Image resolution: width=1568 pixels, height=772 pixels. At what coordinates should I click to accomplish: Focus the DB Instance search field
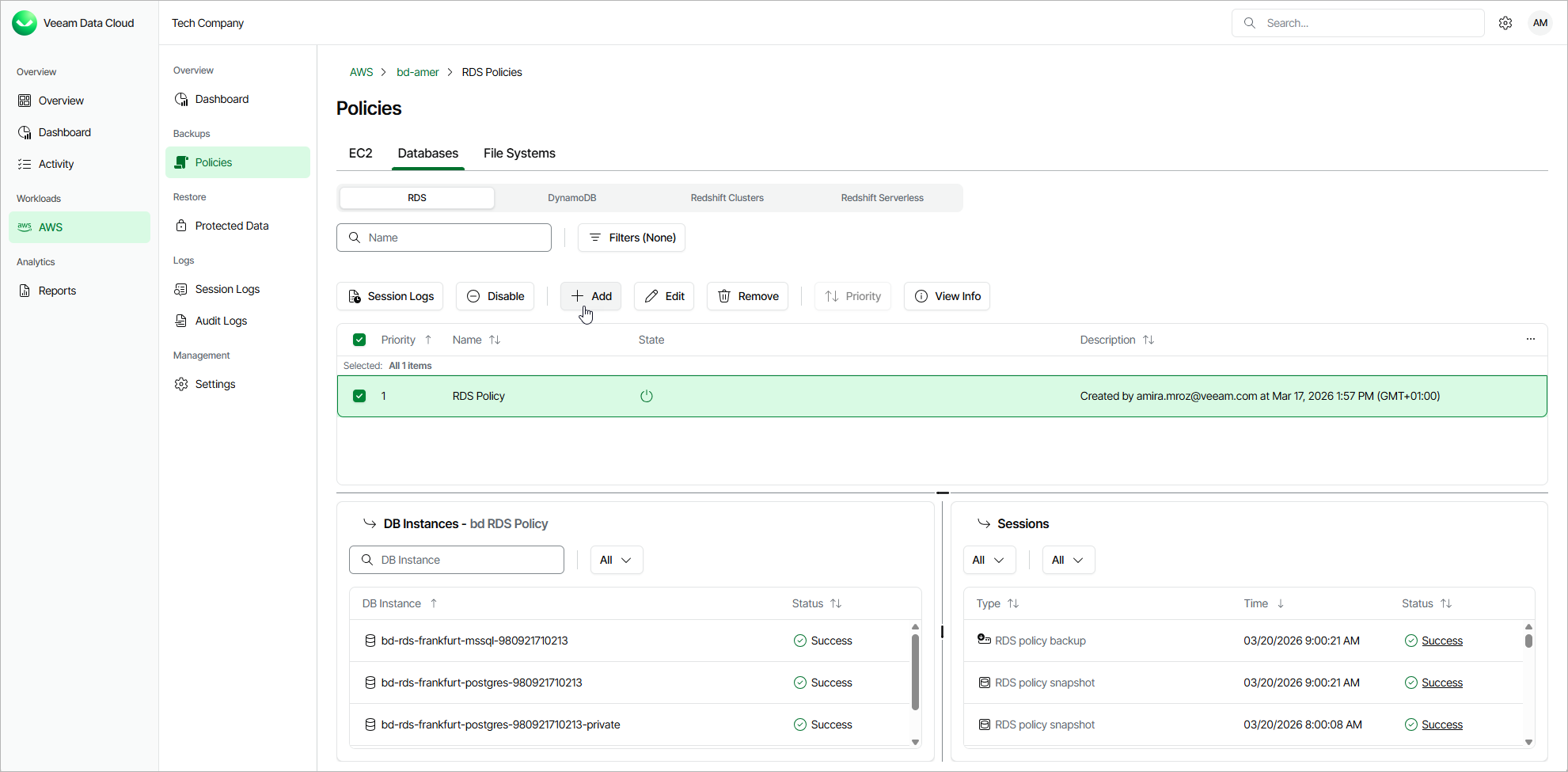[x=457, y=560]
